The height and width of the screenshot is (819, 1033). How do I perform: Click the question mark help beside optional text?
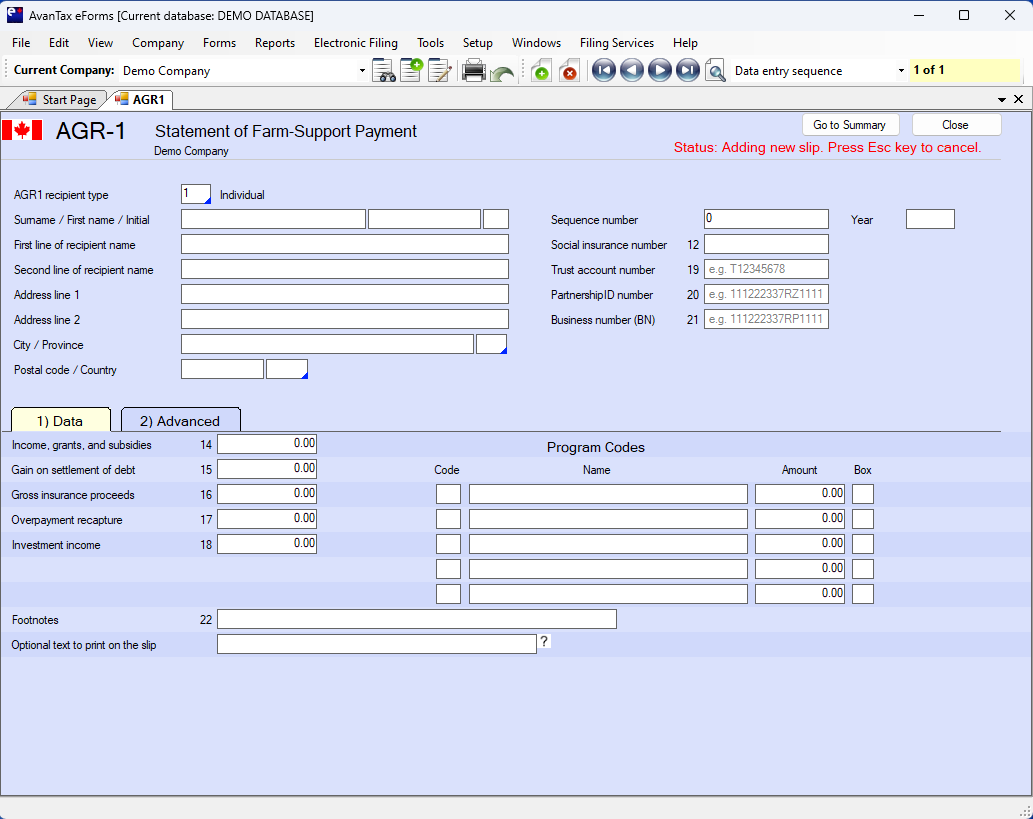(x=544, y=642)
